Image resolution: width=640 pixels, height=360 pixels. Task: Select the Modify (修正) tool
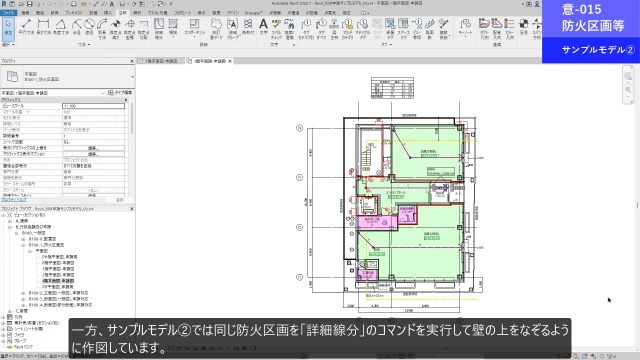[8, 29]
